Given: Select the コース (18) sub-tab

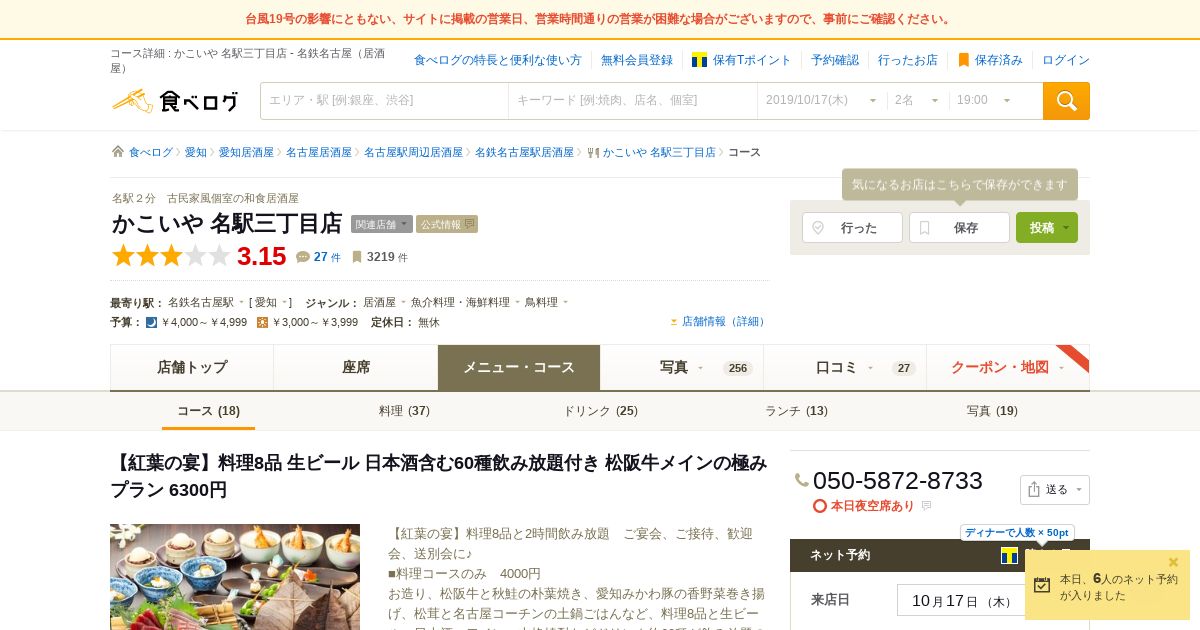Looking at the screenshot, I should pyautogui.click(x=208, y=411).
